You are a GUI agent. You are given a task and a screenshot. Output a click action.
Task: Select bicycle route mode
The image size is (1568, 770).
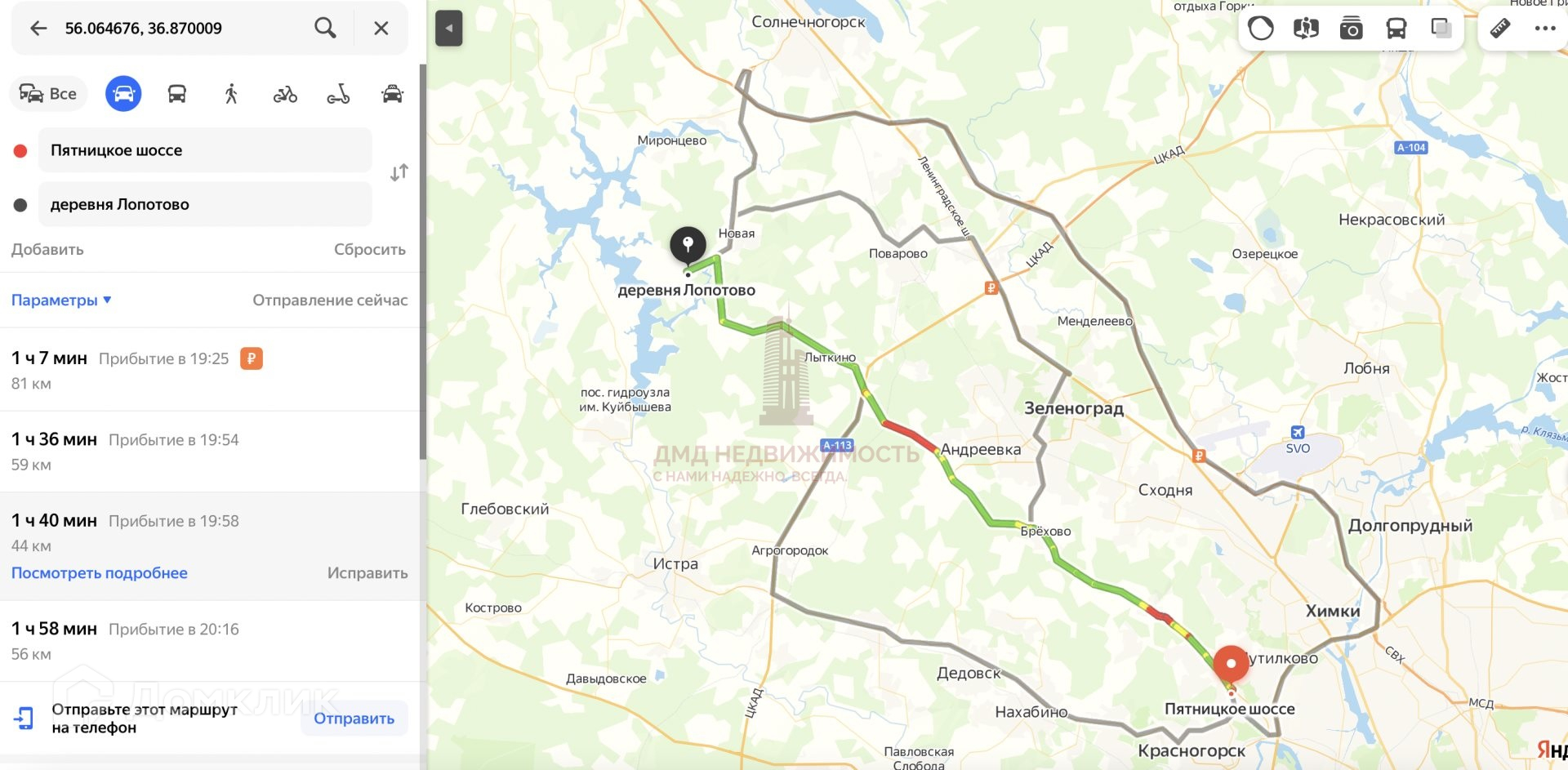[285, 95]
